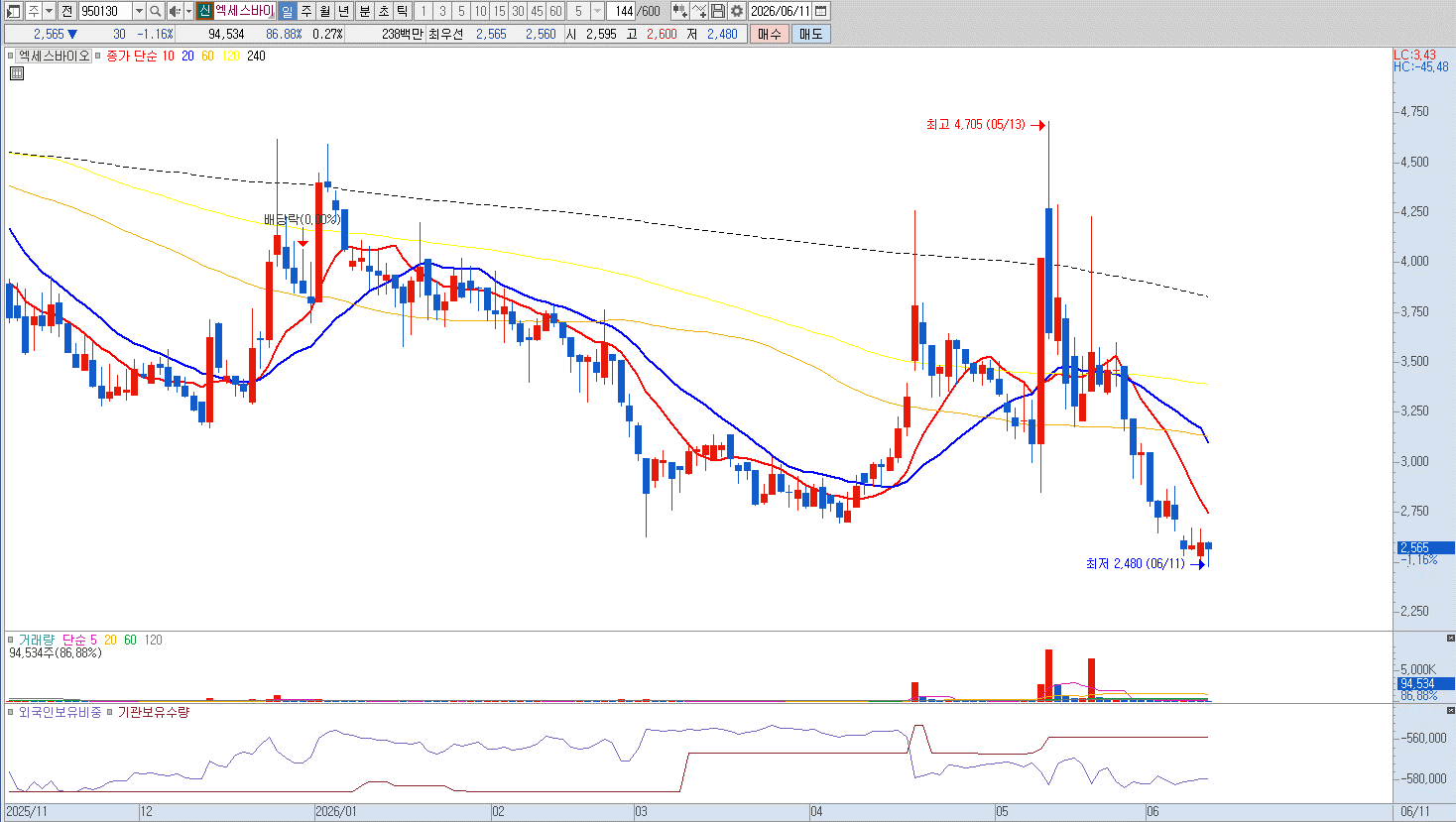1456x822 pixels.
Task: Select the daily 일 period toggle
Action: pyautogui.click(x=287, y=11)
